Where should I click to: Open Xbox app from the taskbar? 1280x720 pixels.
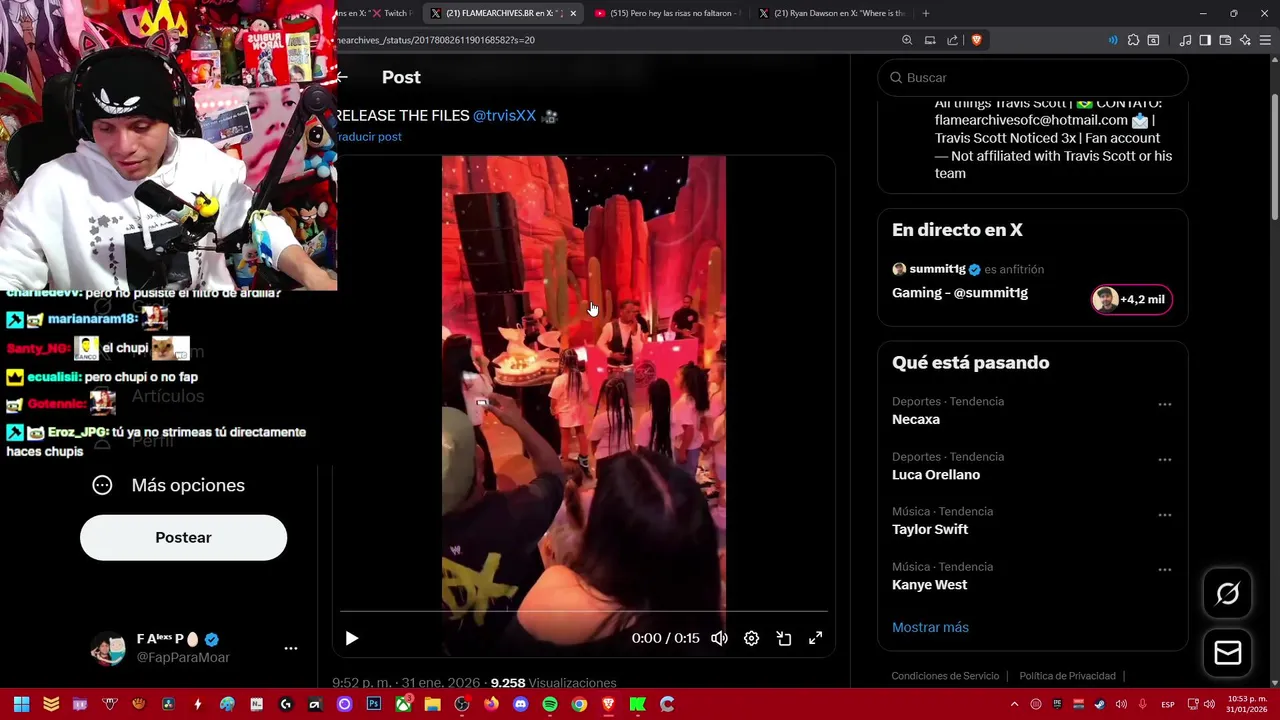(403, 704)
